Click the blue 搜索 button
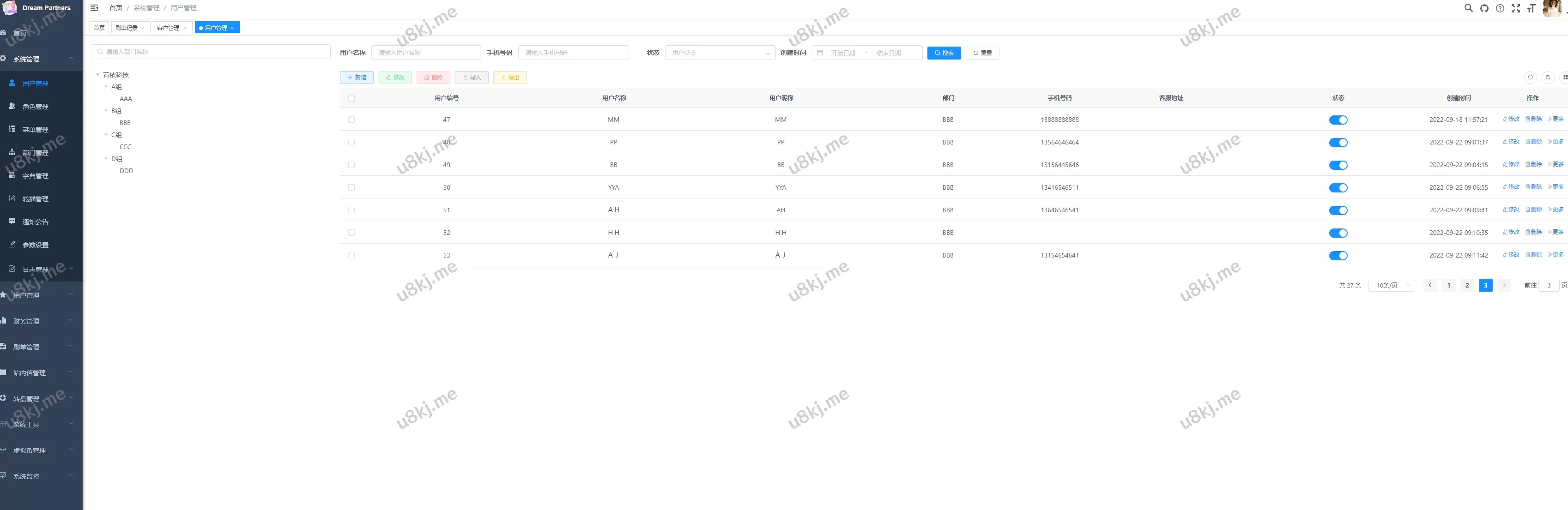This screenshot has height=510, width=1568. click(x=944, y=53)
